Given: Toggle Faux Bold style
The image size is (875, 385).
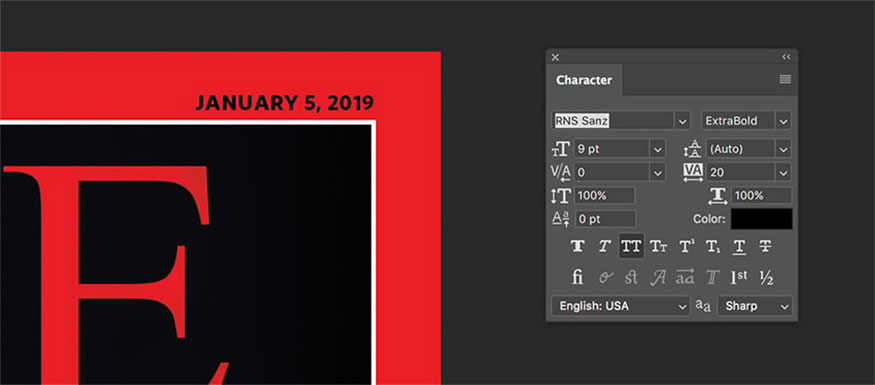Looking at the screenshot, I should (x=578, y=246).
